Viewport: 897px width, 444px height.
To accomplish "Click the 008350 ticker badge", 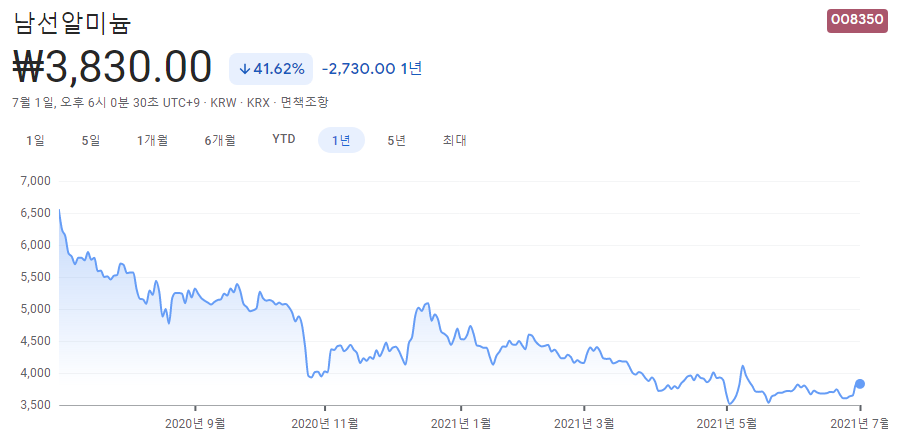I will [x=857, y=21].
